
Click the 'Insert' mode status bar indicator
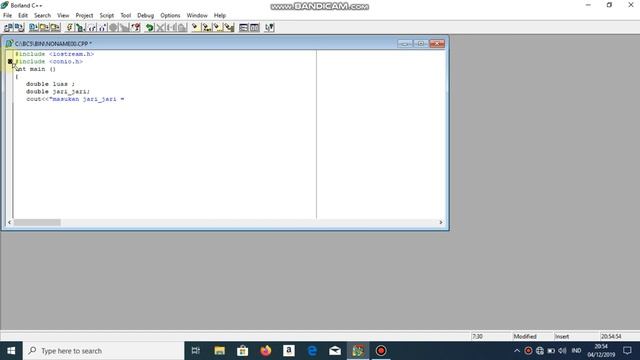point(562,336)
